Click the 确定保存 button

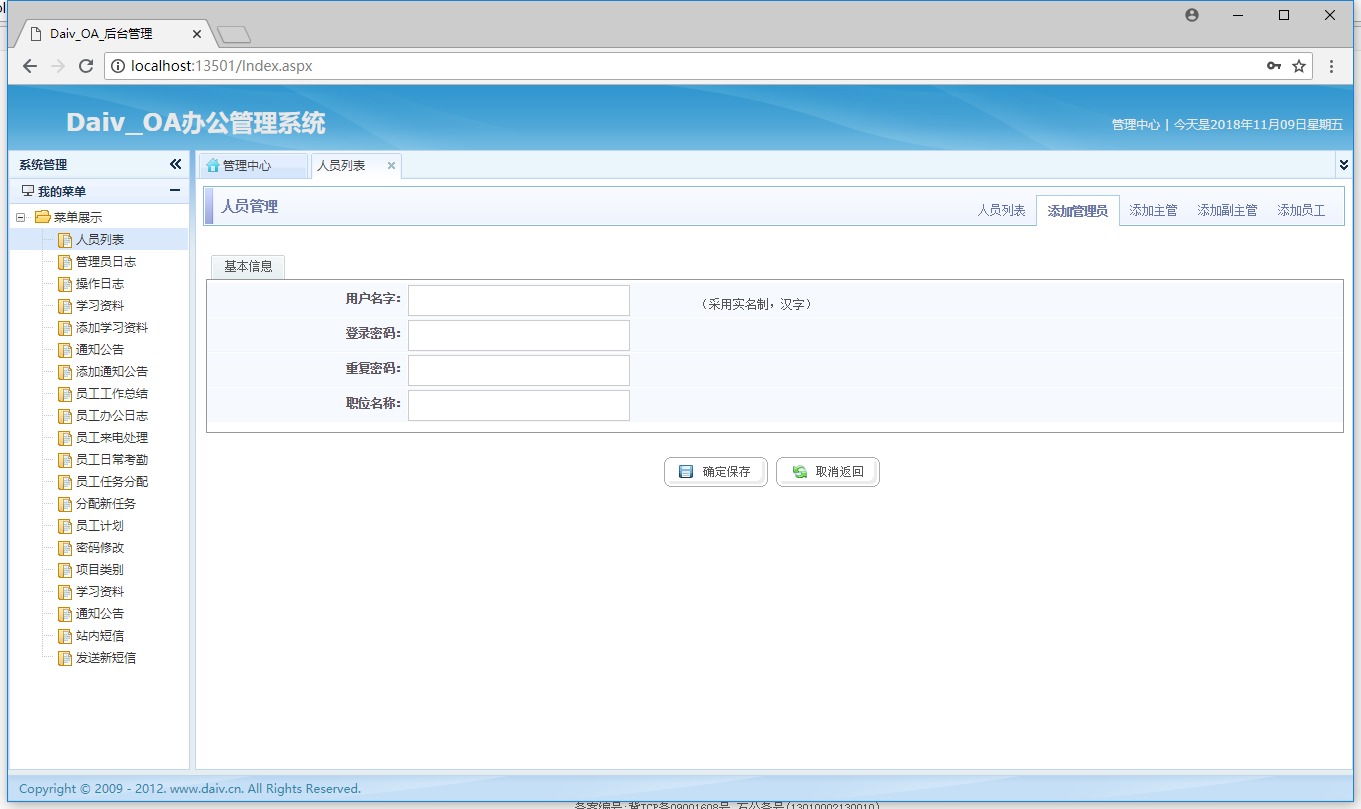pyautogui.click(x=716, y=472)
